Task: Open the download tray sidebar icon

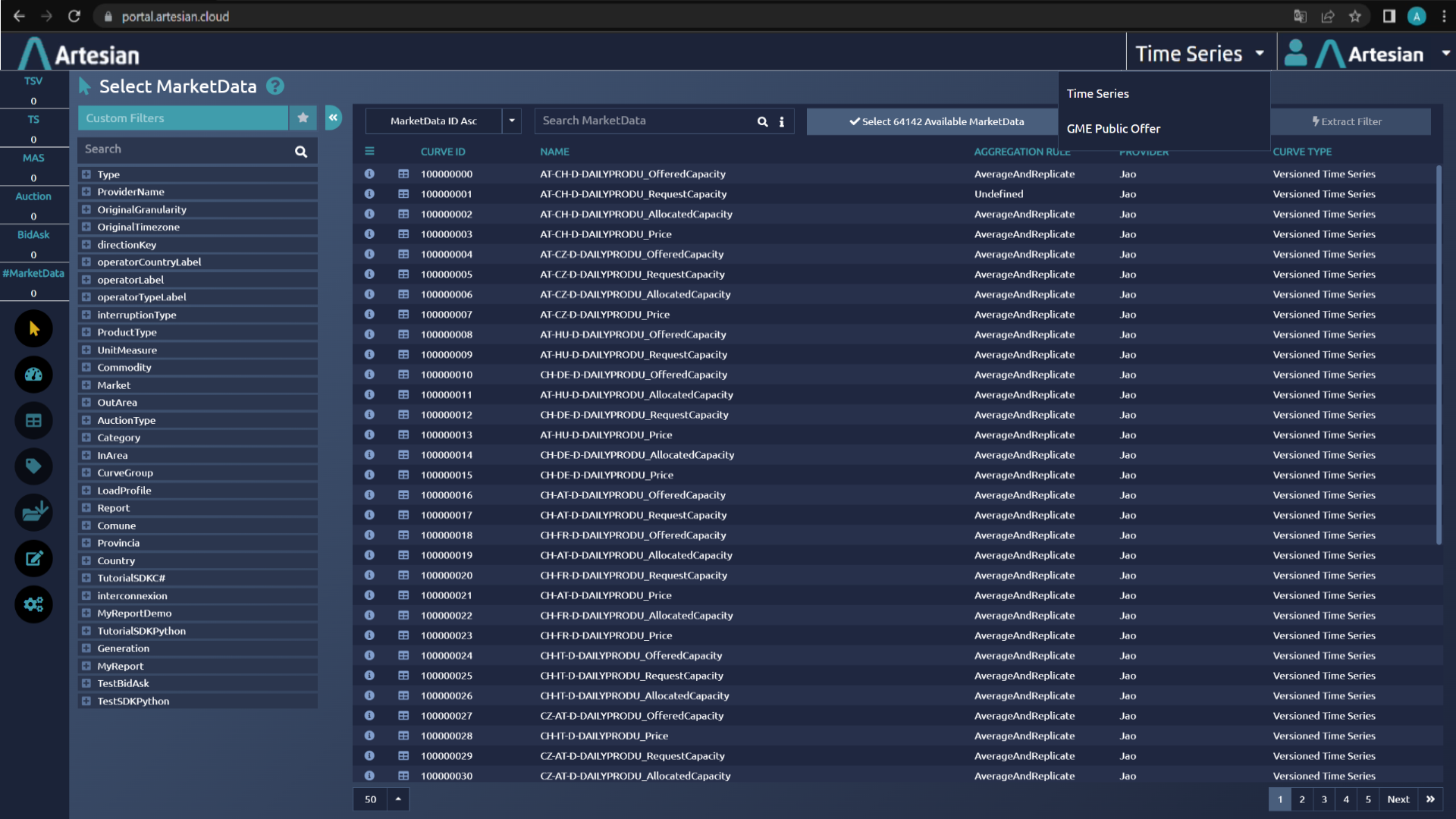Action: click(x=33, y=513)
